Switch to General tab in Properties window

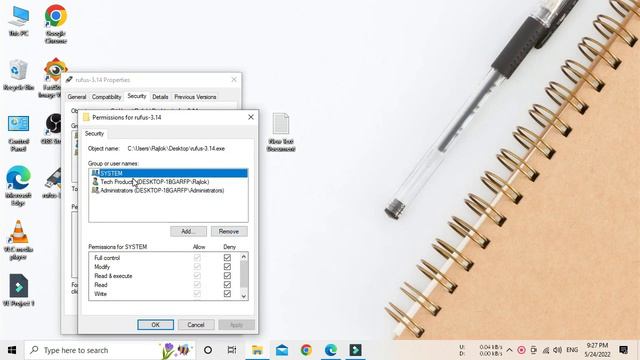77,97
